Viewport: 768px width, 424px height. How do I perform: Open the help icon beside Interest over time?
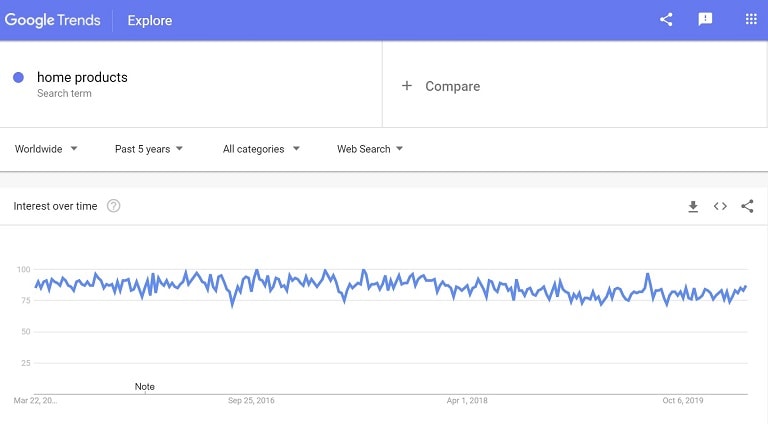coord(113,206)
